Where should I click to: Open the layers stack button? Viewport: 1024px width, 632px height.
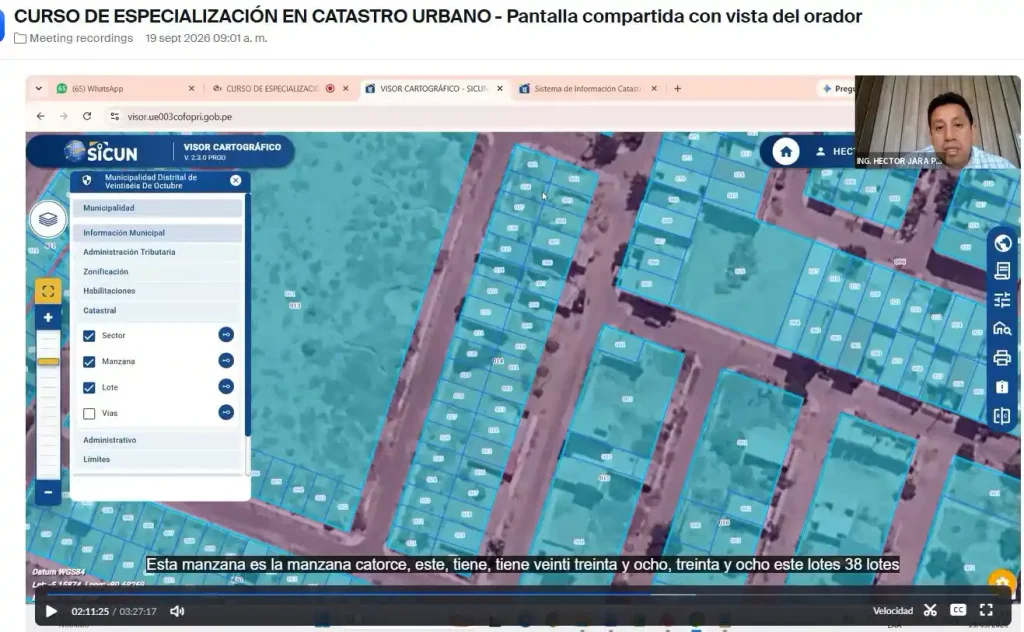tap(48, 219)
